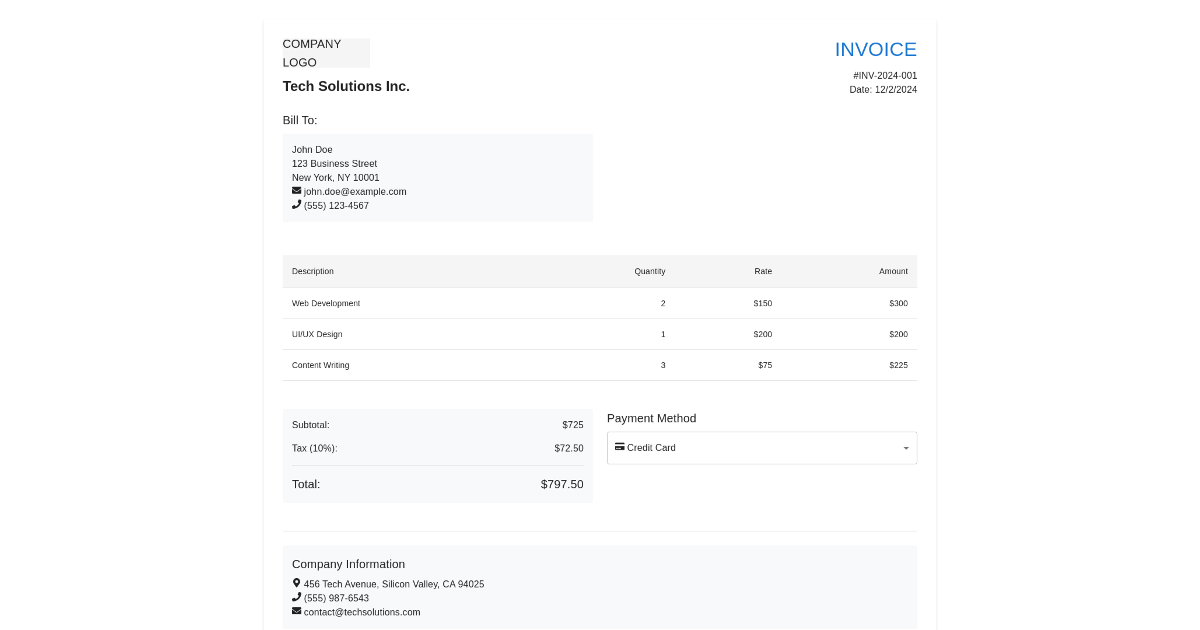Viewport: 1200px width, 630px height.
Task: Click the contact@techsolutions.com email address
Action: pyautogui.click(x=362, y=612)
